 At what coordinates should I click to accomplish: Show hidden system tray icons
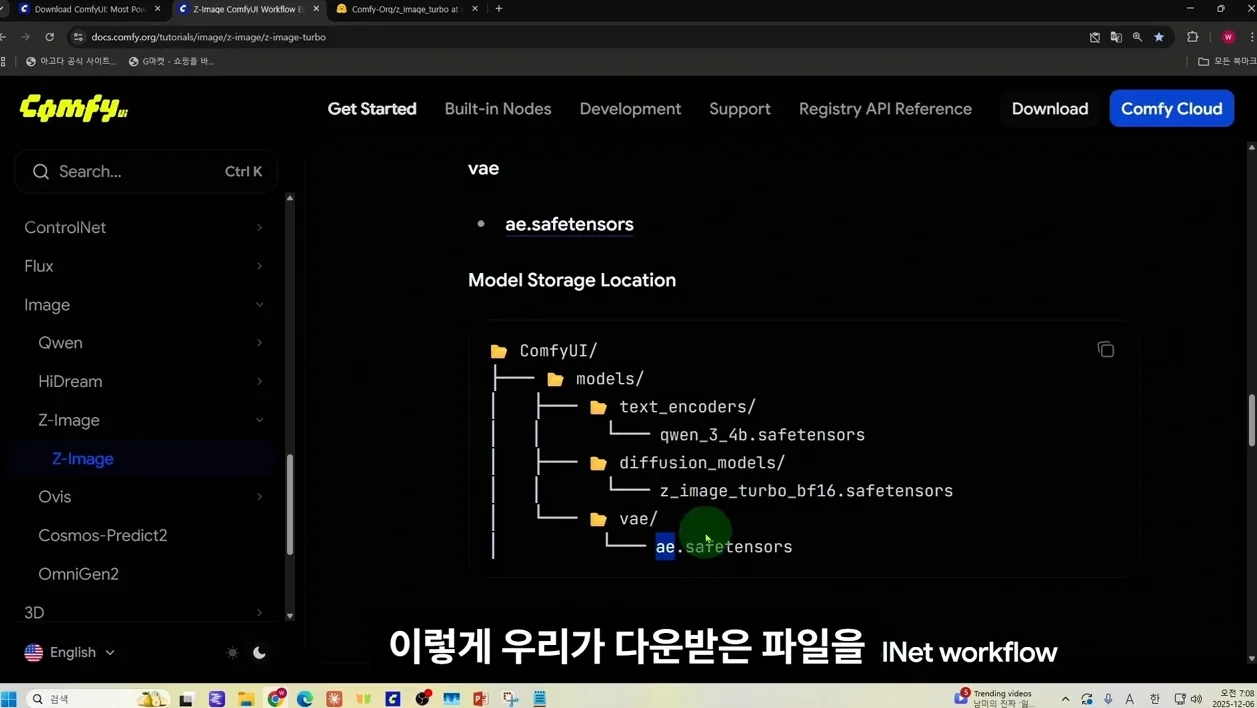(1065, 699)
